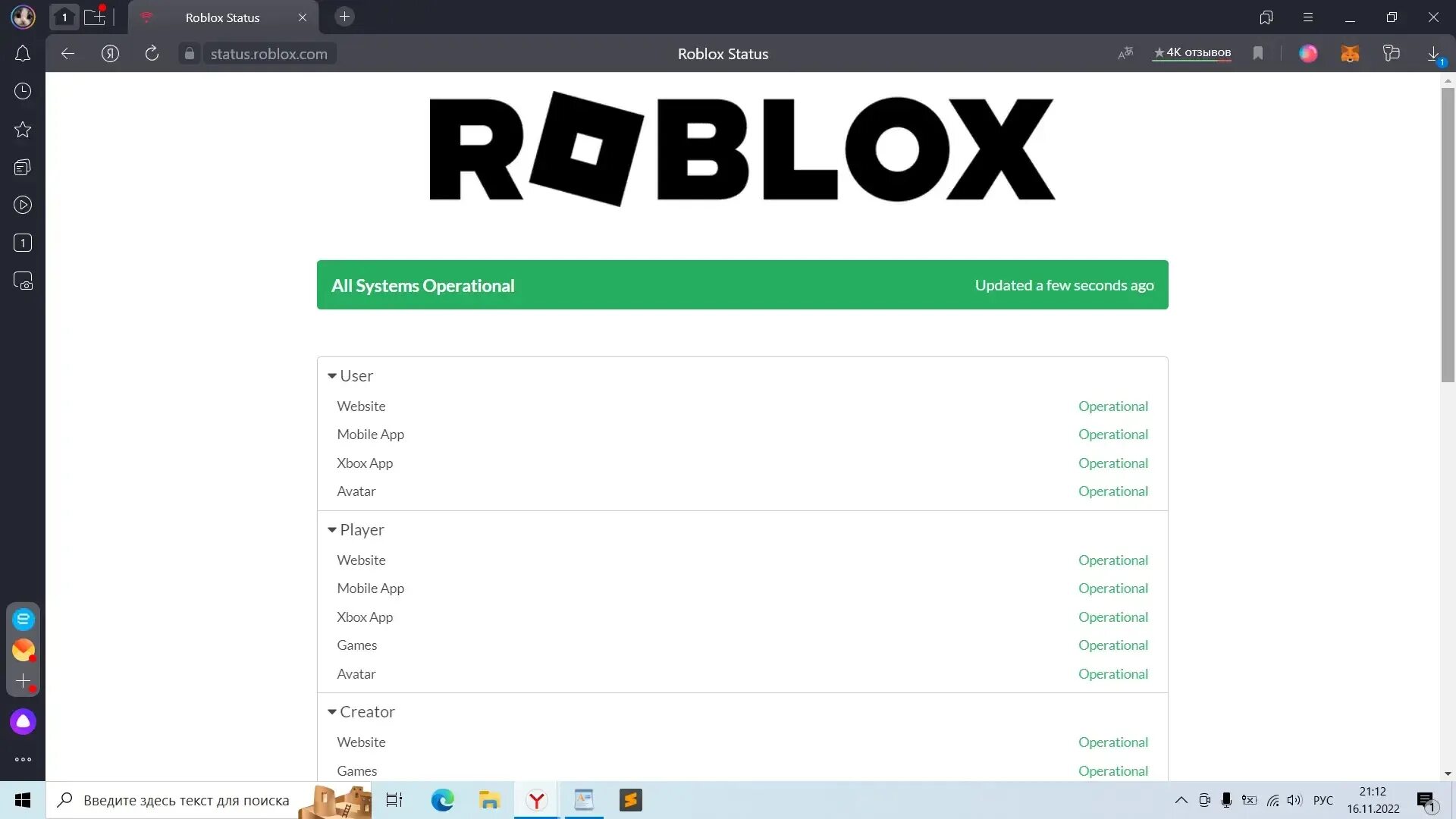
Task: Click the Windows taskbar search box
Action: tap(186, 800)
